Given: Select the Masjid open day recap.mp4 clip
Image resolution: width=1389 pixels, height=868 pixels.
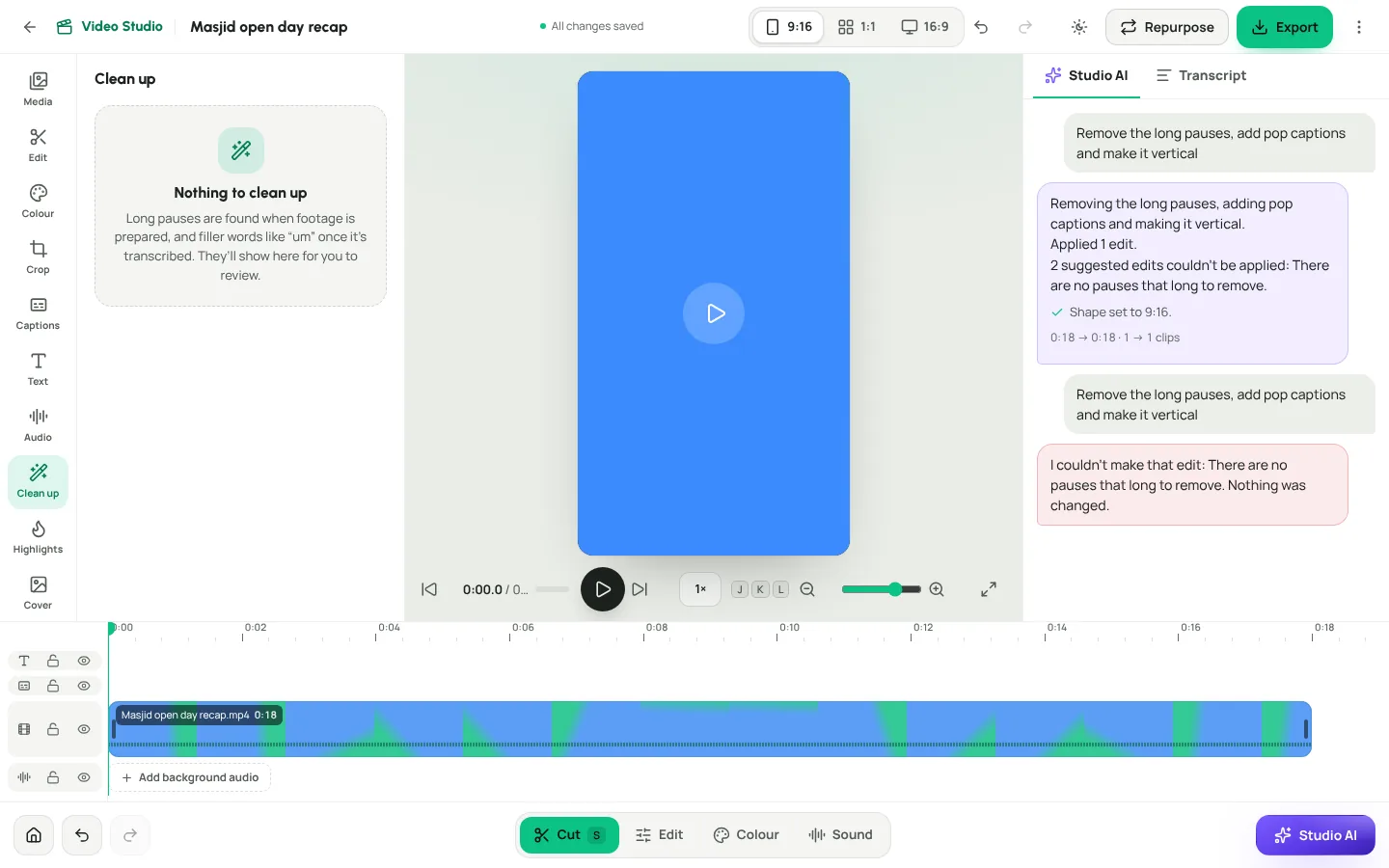Looking at the screenshot, I should [x=710, y=729].
